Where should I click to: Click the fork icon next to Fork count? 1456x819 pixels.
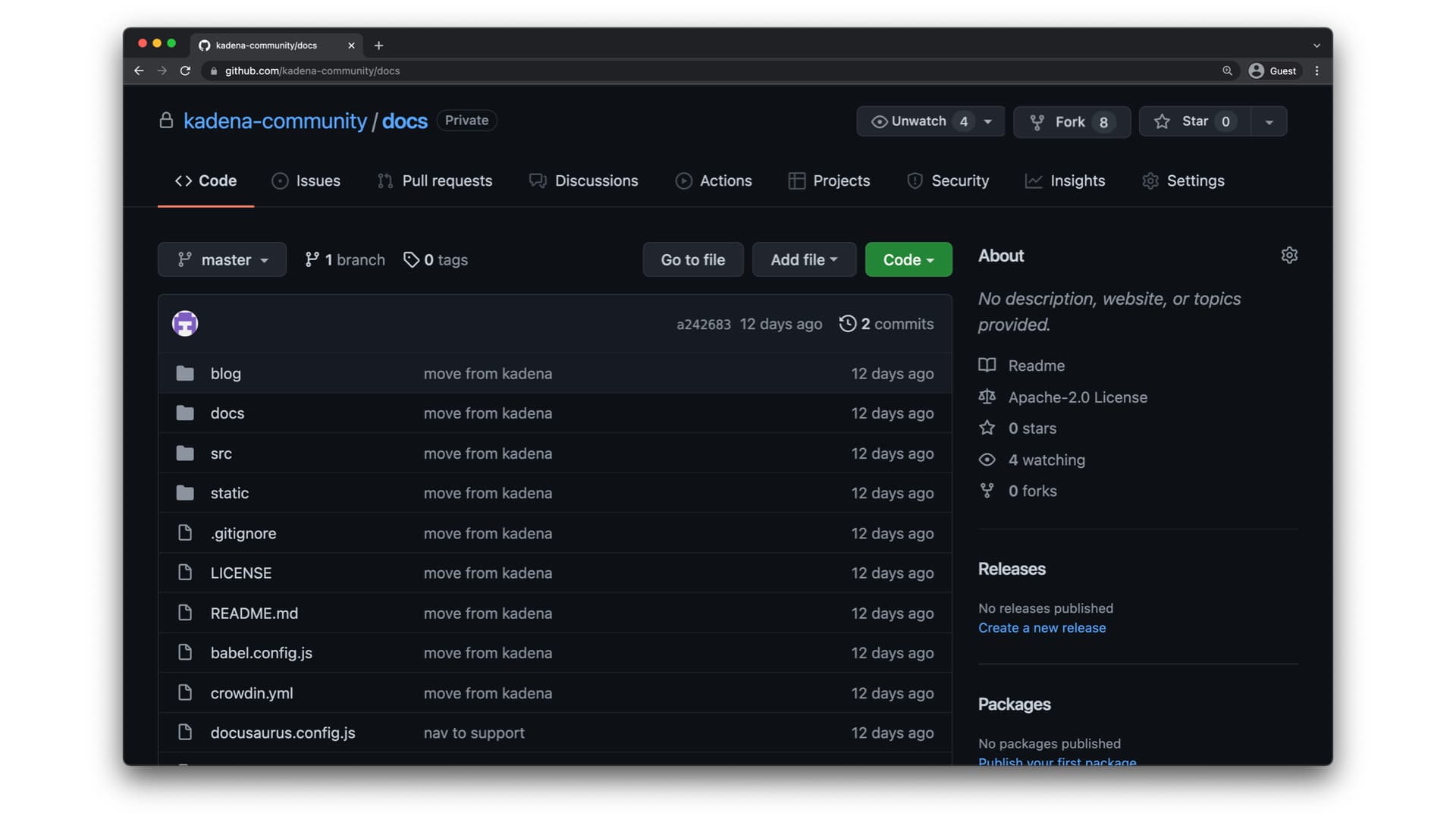(x=1037, y=121)
